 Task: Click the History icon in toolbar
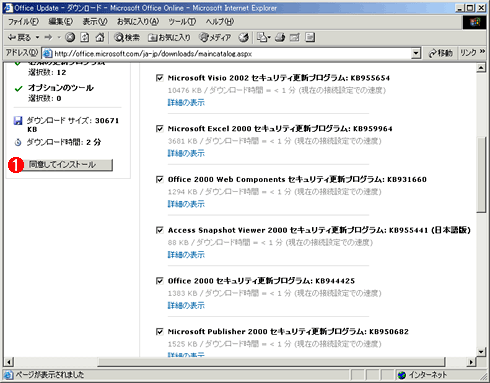[x=244, y=38]
